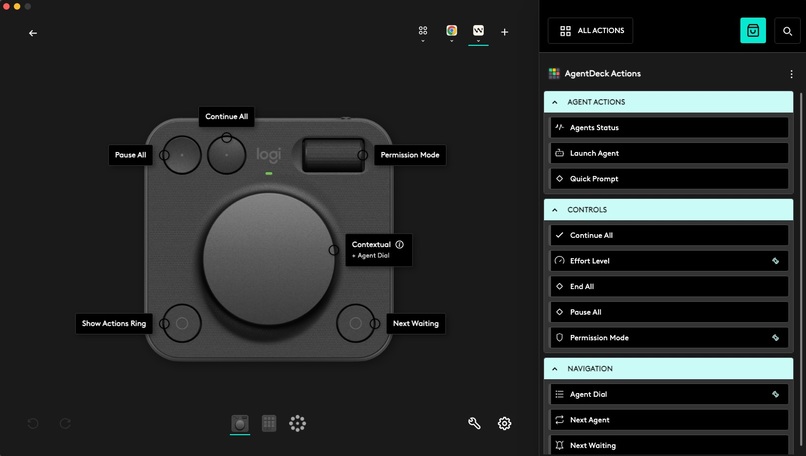Switch to the dial device view
This screenshot has width=806, height=456.
coord(240,423)
